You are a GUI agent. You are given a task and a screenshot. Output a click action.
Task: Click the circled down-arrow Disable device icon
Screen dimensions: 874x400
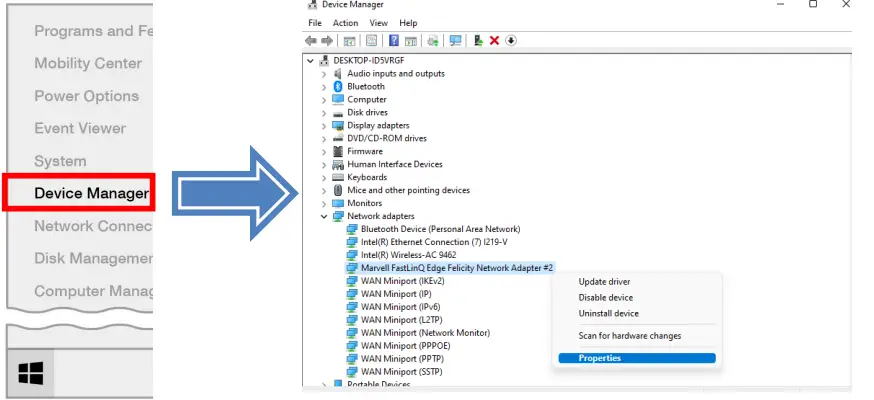[x=511, y=41]
